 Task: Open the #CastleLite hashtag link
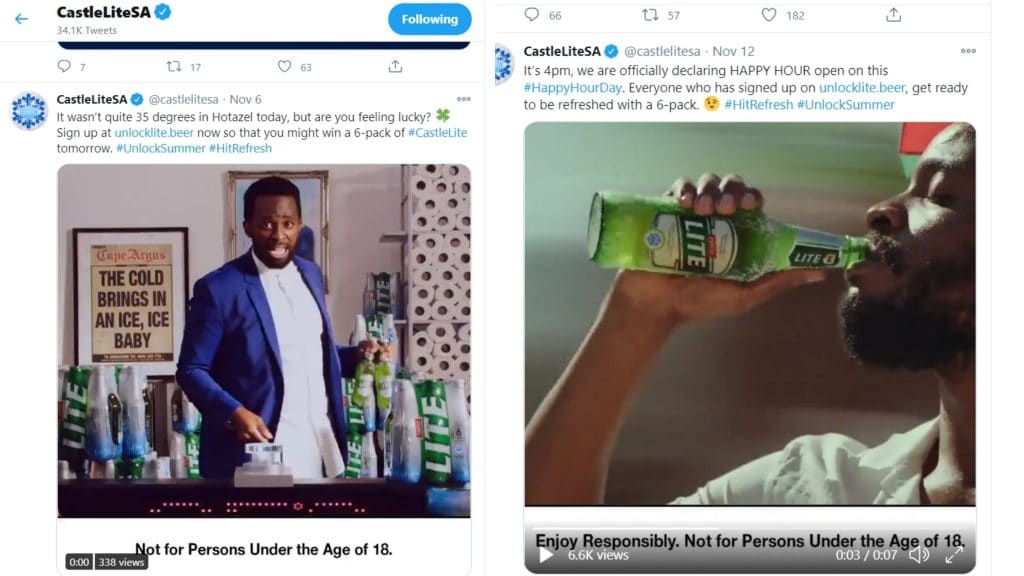pyautogui.click(x=437, y=132)
